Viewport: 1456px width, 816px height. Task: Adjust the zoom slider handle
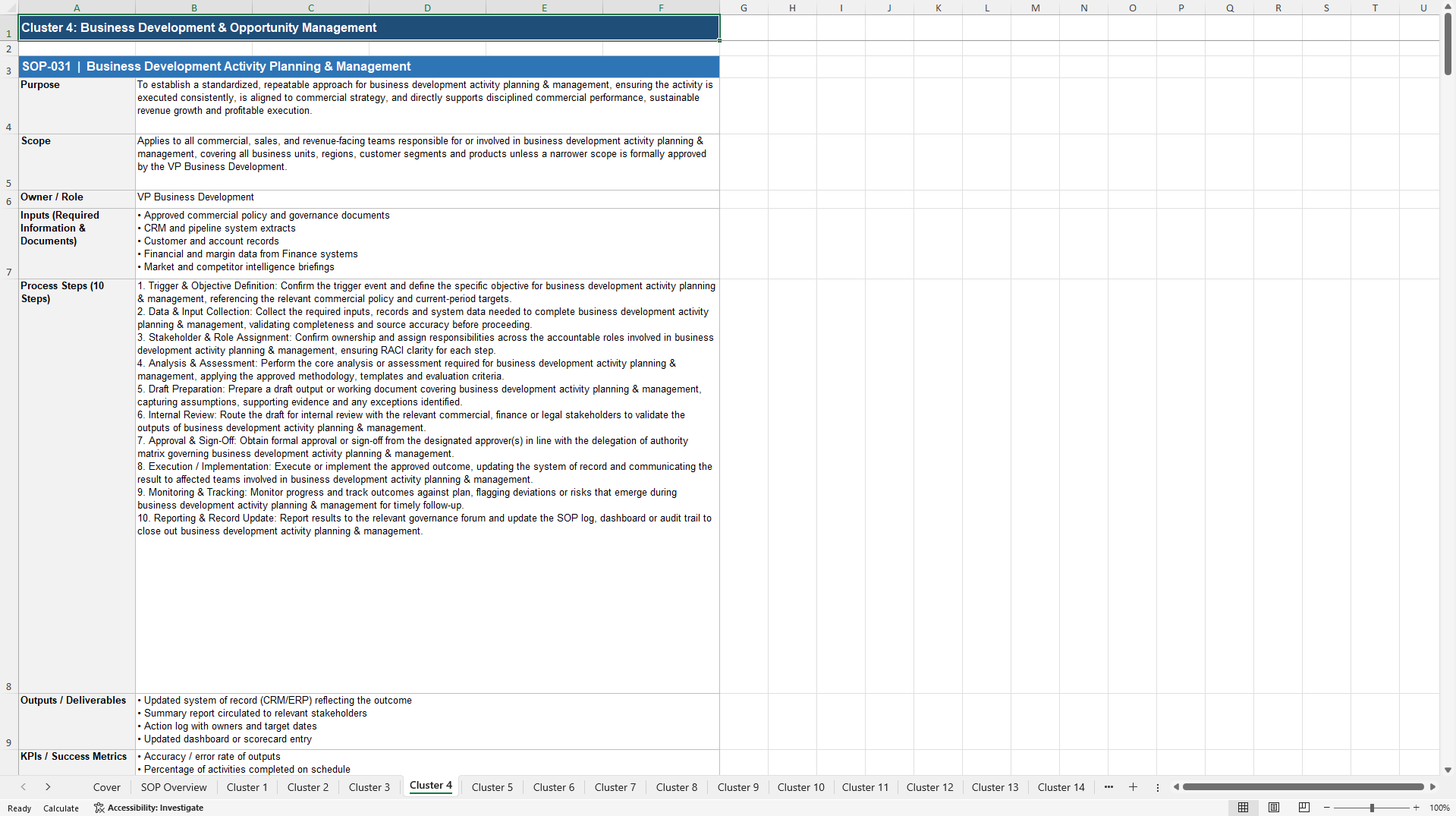click(x=1372, y=808)
